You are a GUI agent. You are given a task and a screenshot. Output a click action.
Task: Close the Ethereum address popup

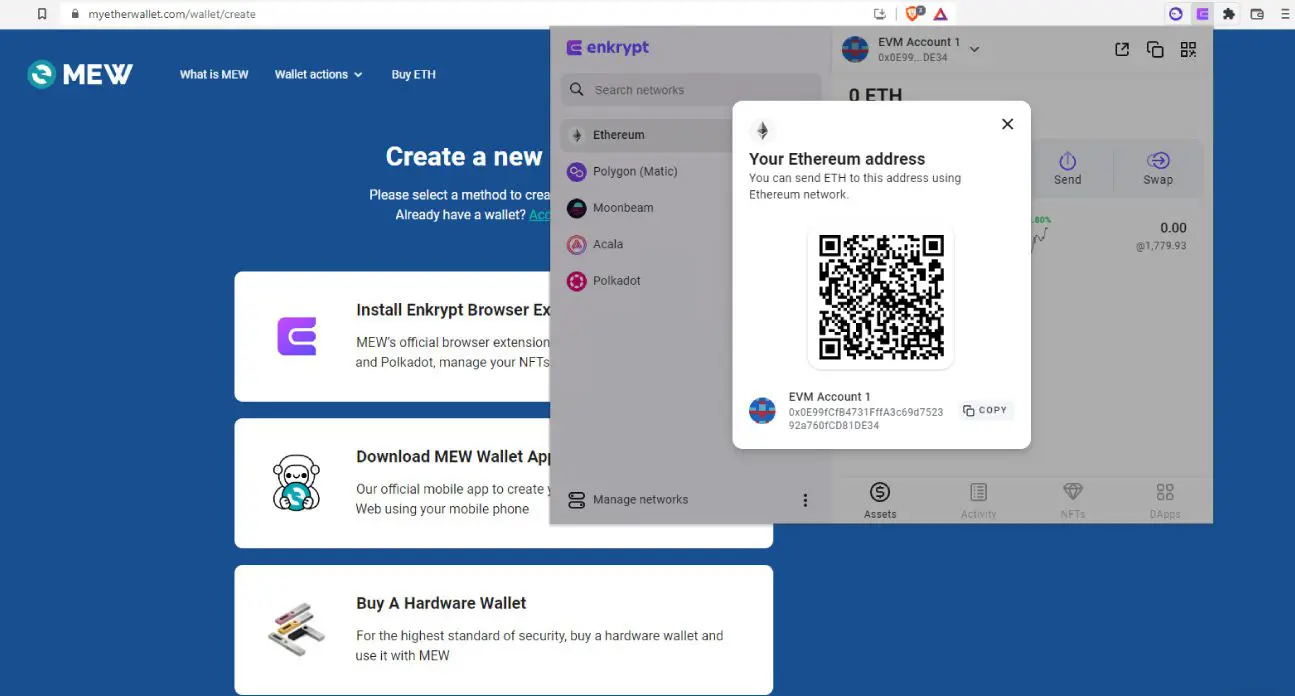pyautogui.click(x=1007, y=124)
